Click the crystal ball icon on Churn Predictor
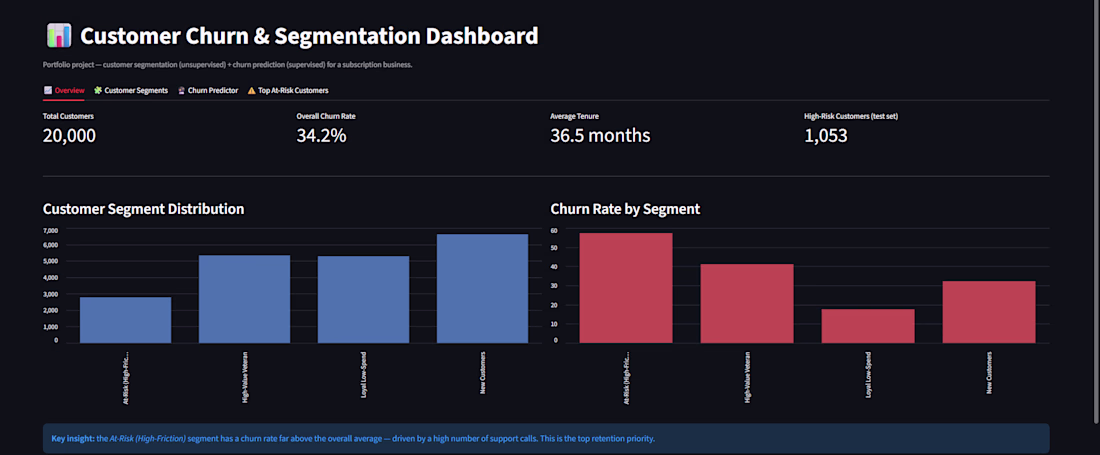Image resolution: width=1100 pixels, height=455 pixels. coord(182,90)
